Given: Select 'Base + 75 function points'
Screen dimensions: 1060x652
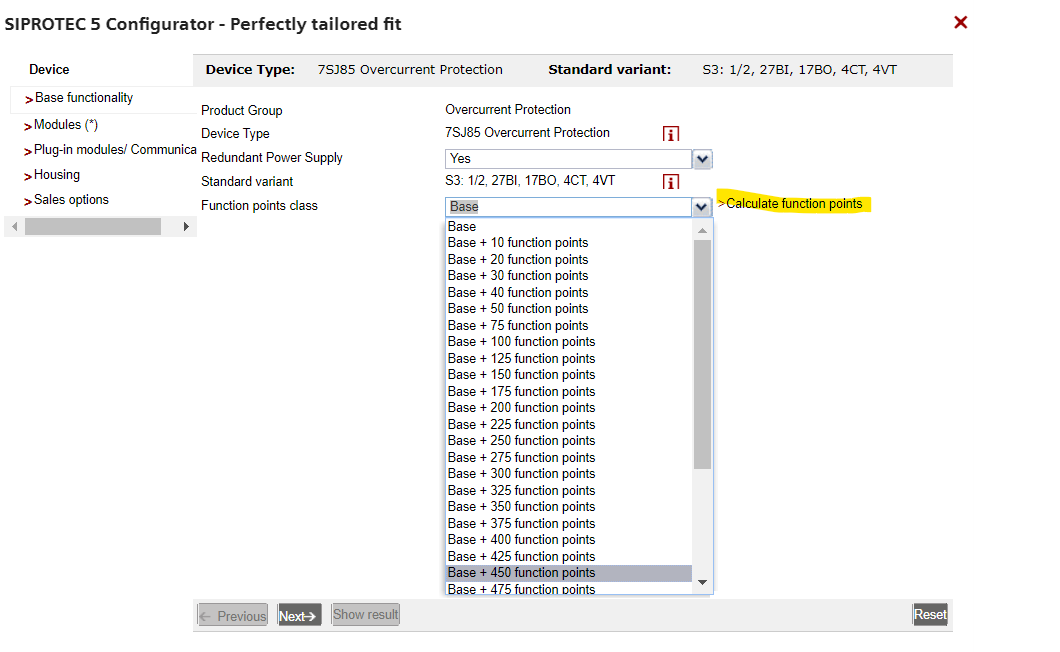Looking at the screenshot, I should pos(569,326).
